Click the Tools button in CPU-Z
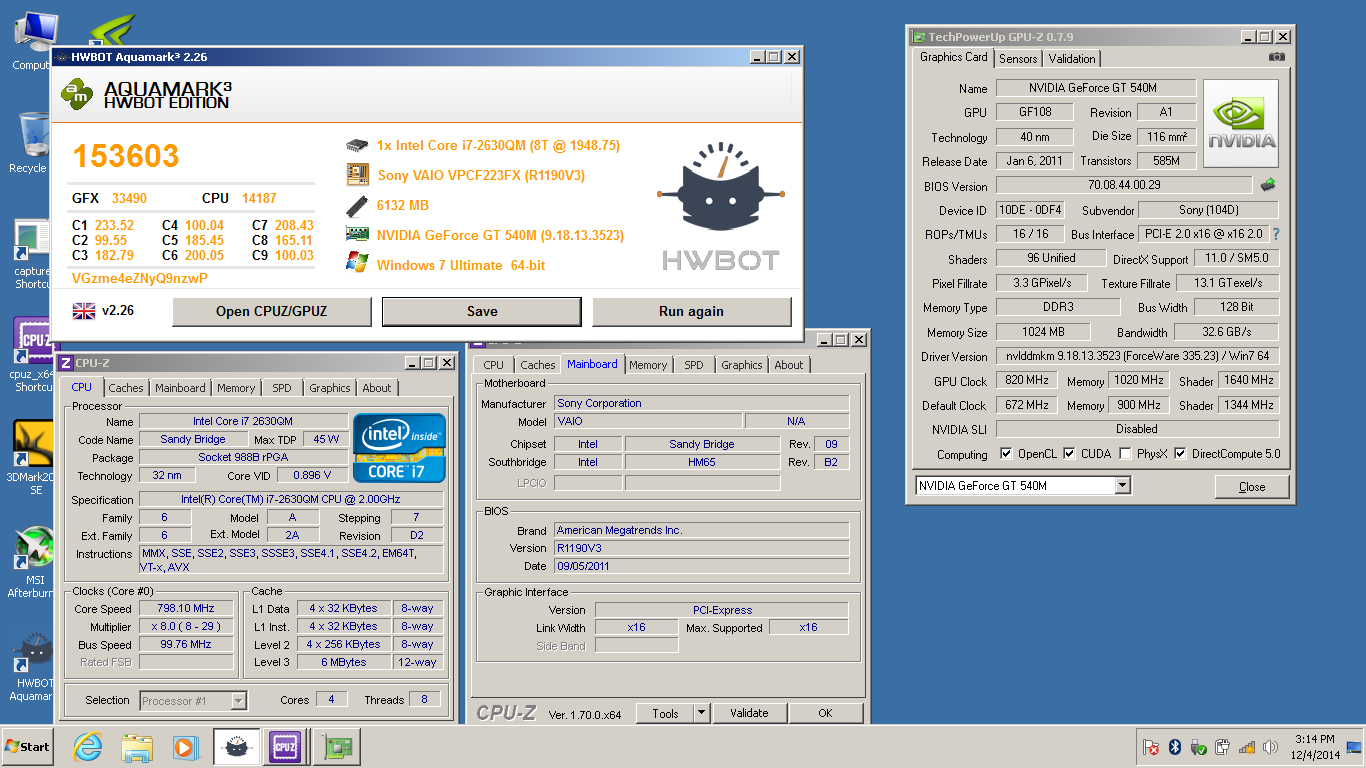This screenshot has height=768, width=1366. coord(665,713)
